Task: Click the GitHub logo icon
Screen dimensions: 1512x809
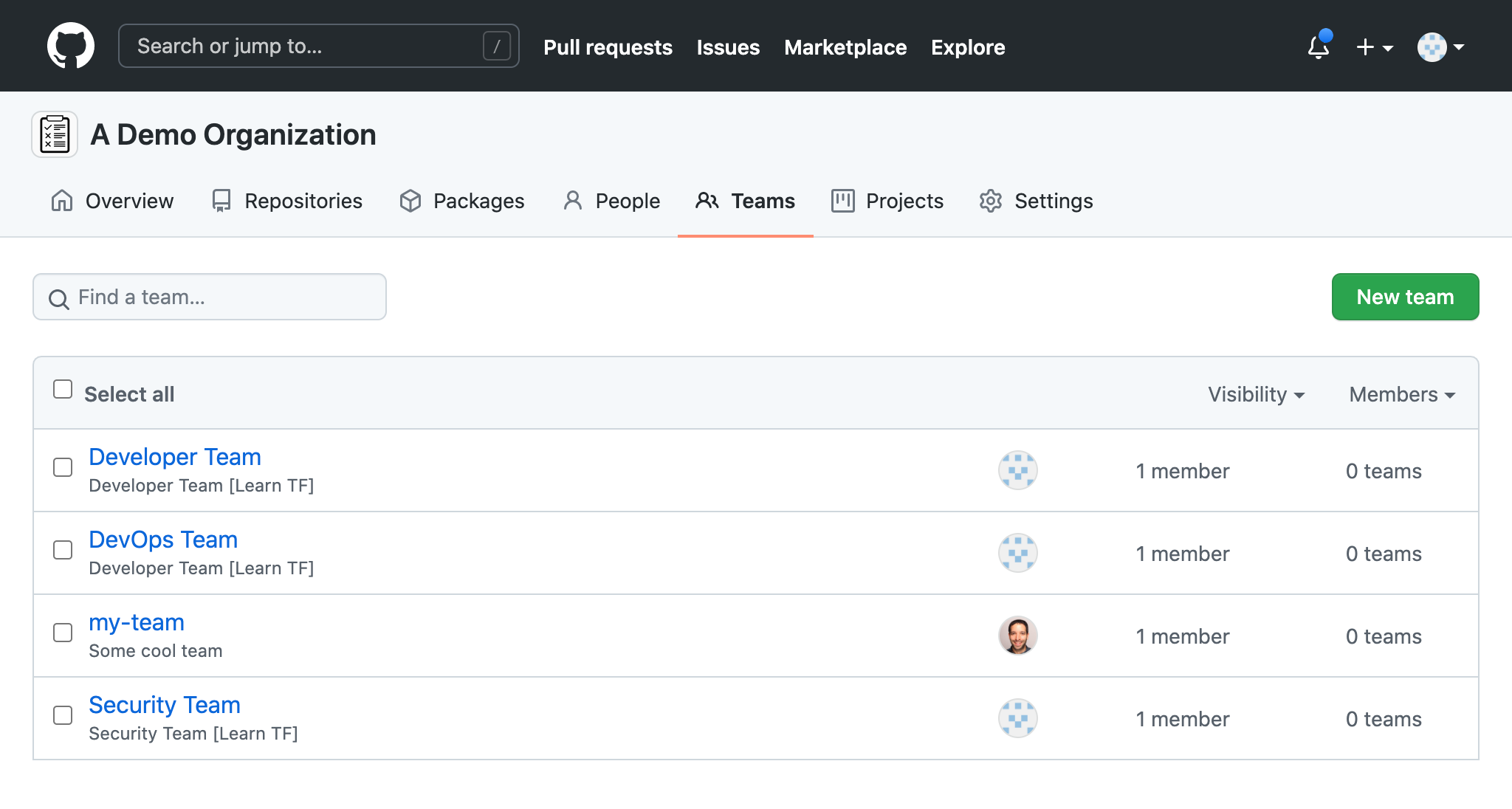Action: 72,45
